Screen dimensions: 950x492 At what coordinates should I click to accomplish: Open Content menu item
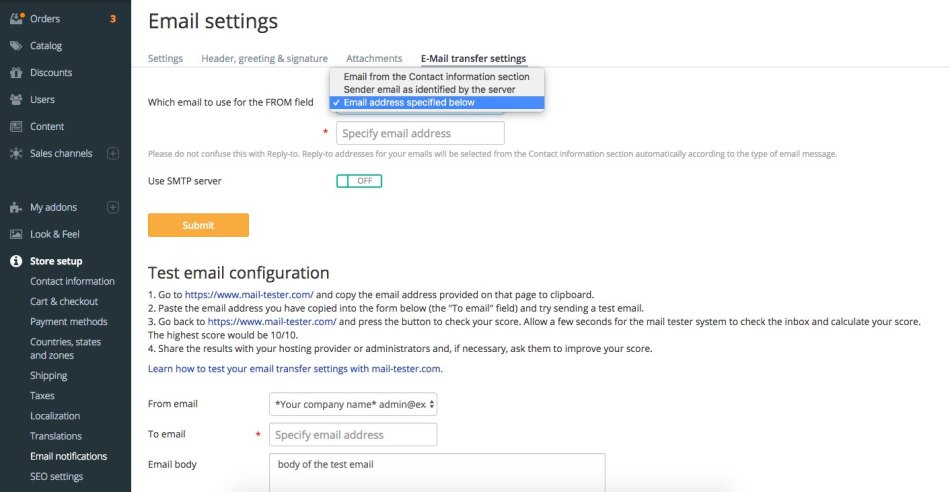tap(47, 127)
